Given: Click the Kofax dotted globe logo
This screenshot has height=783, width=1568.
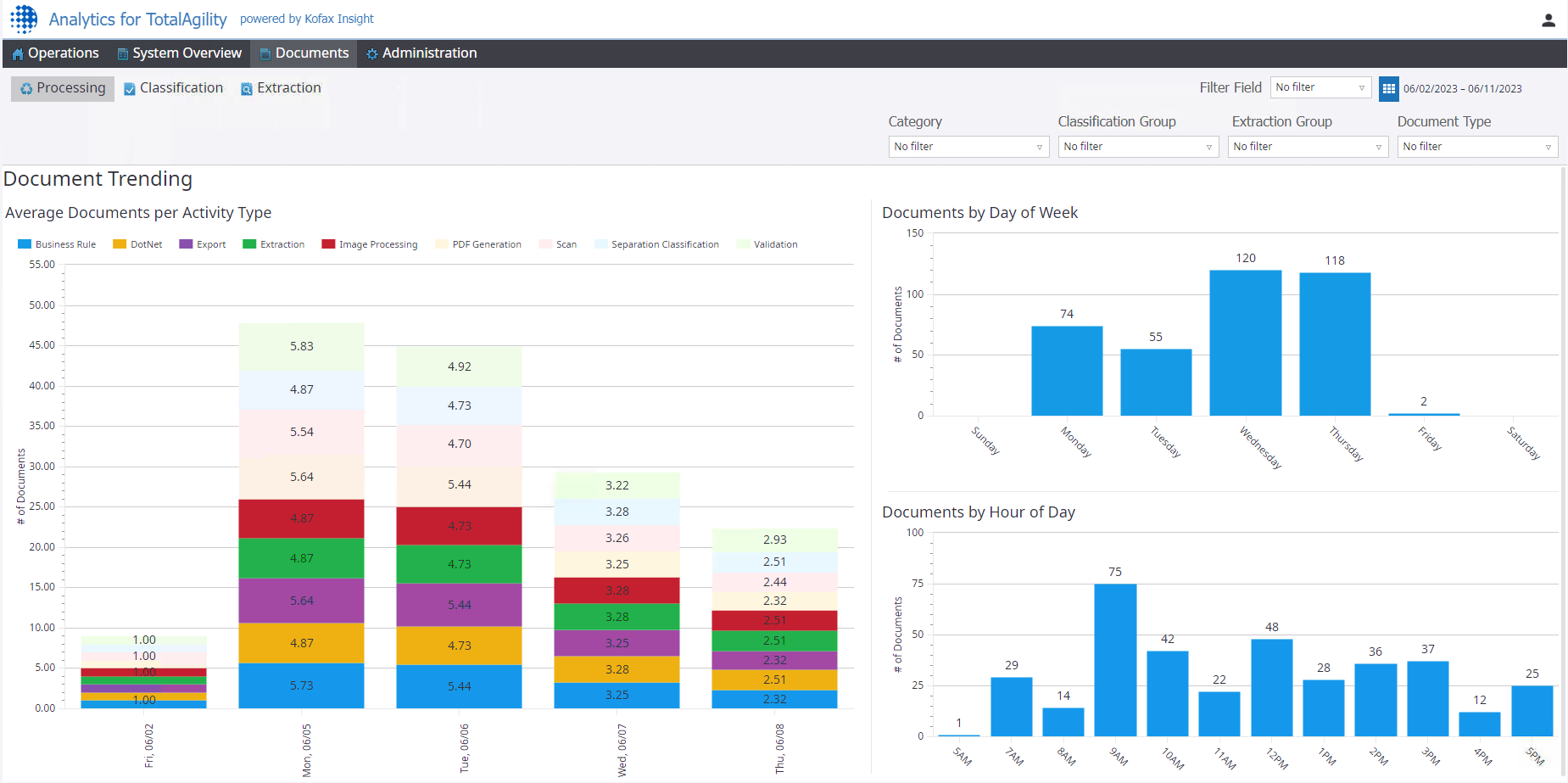Looking at the screenshot, I should coord(24,19).
